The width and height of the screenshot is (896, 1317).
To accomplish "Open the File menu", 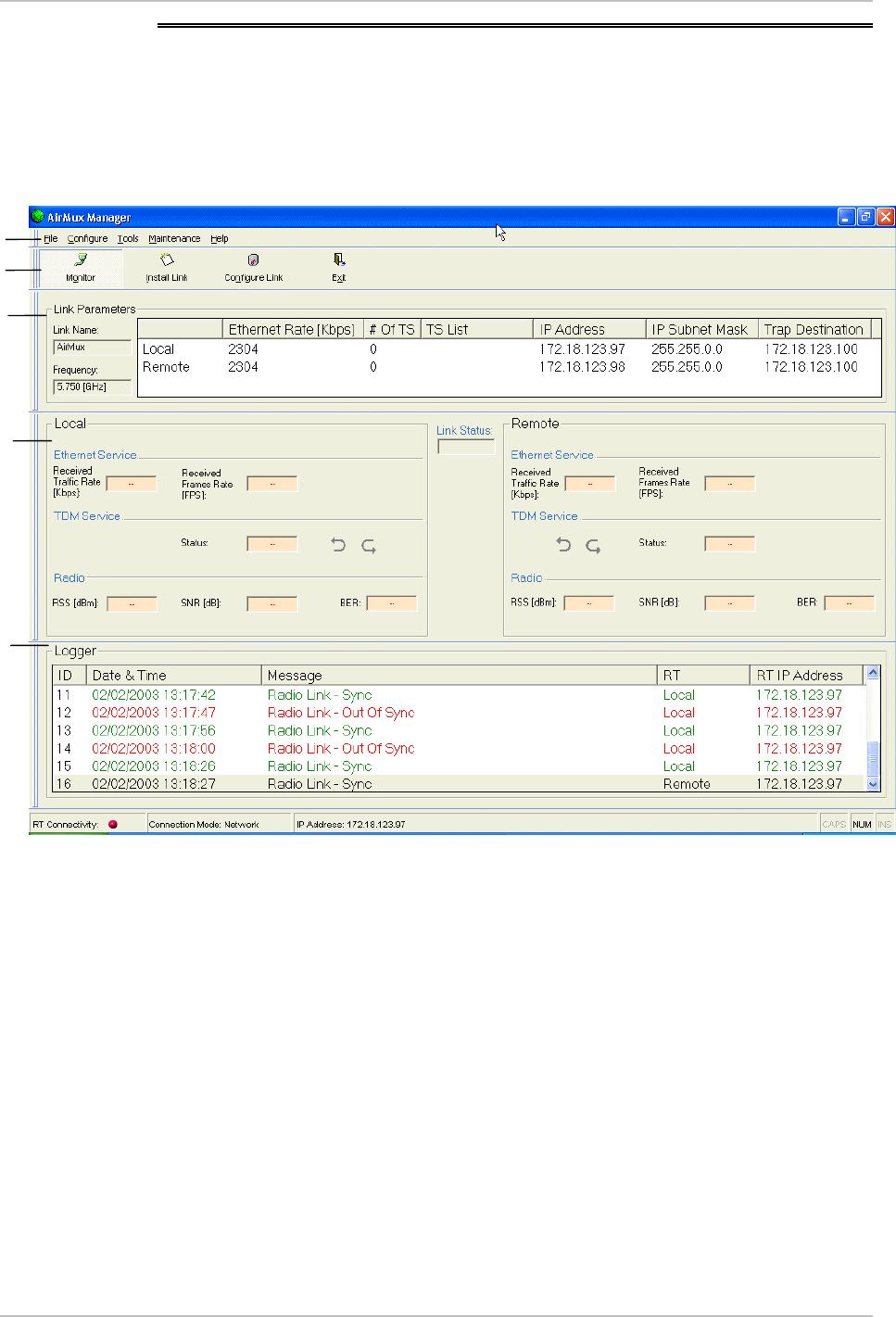I will click(x=50, y=238).
